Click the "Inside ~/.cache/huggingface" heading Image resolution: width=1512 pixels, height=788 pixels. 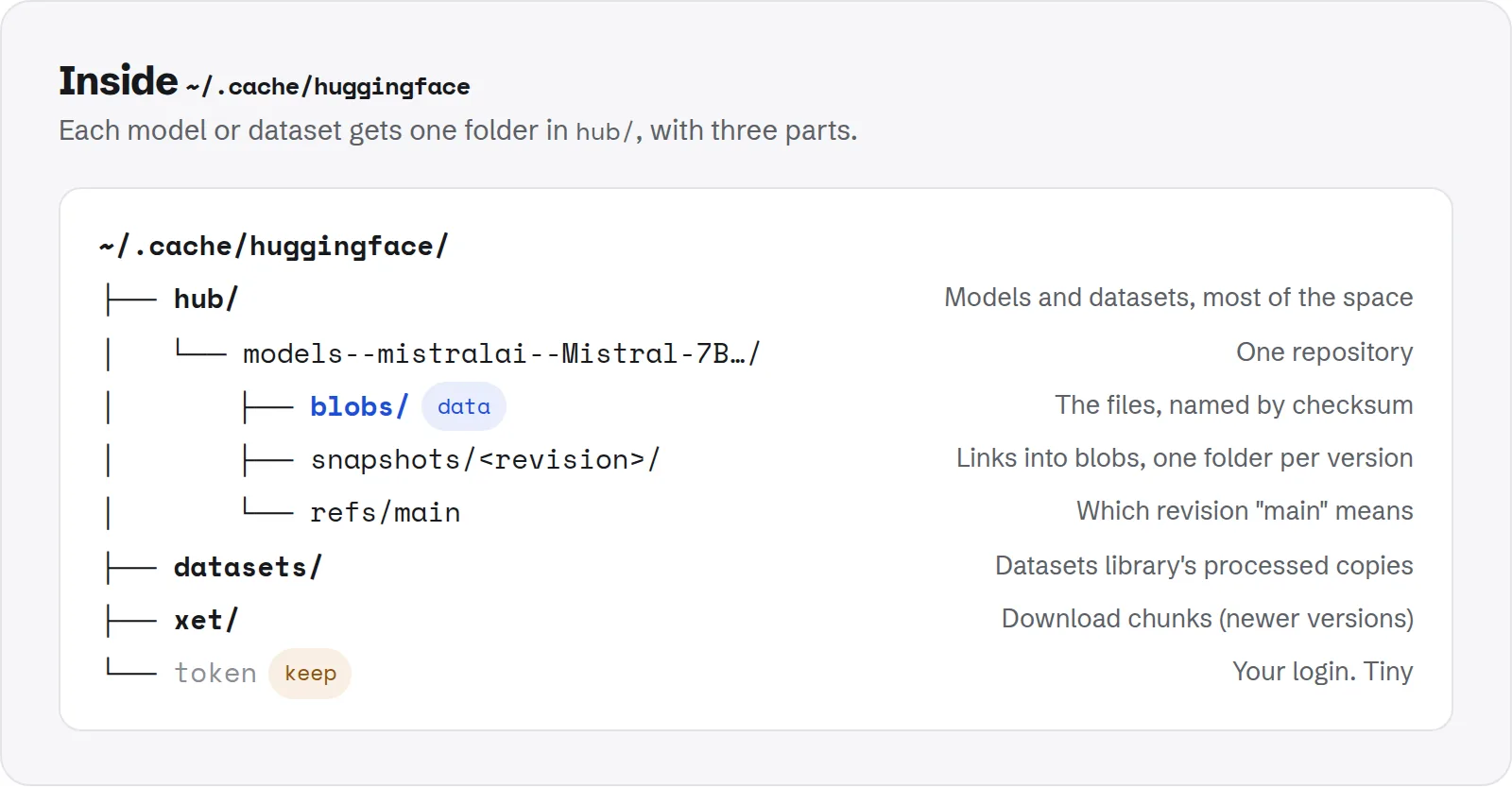tap(265, 82)
